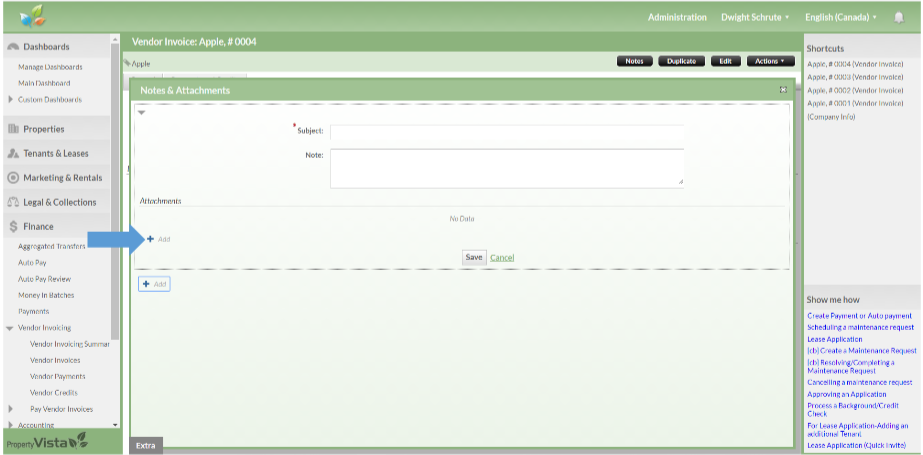Open the Administration menu
Image resolution: width=923 pixels, height=455 pixels.
pos(677,17)
